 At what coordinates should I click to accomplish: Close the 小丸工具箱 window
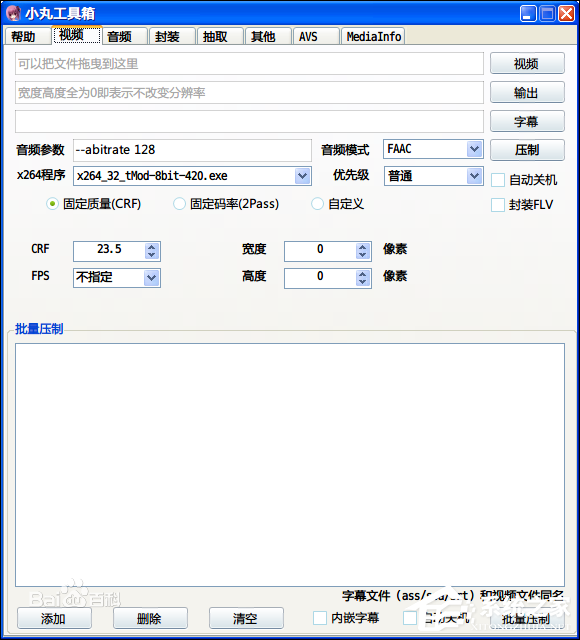point(567,13)
